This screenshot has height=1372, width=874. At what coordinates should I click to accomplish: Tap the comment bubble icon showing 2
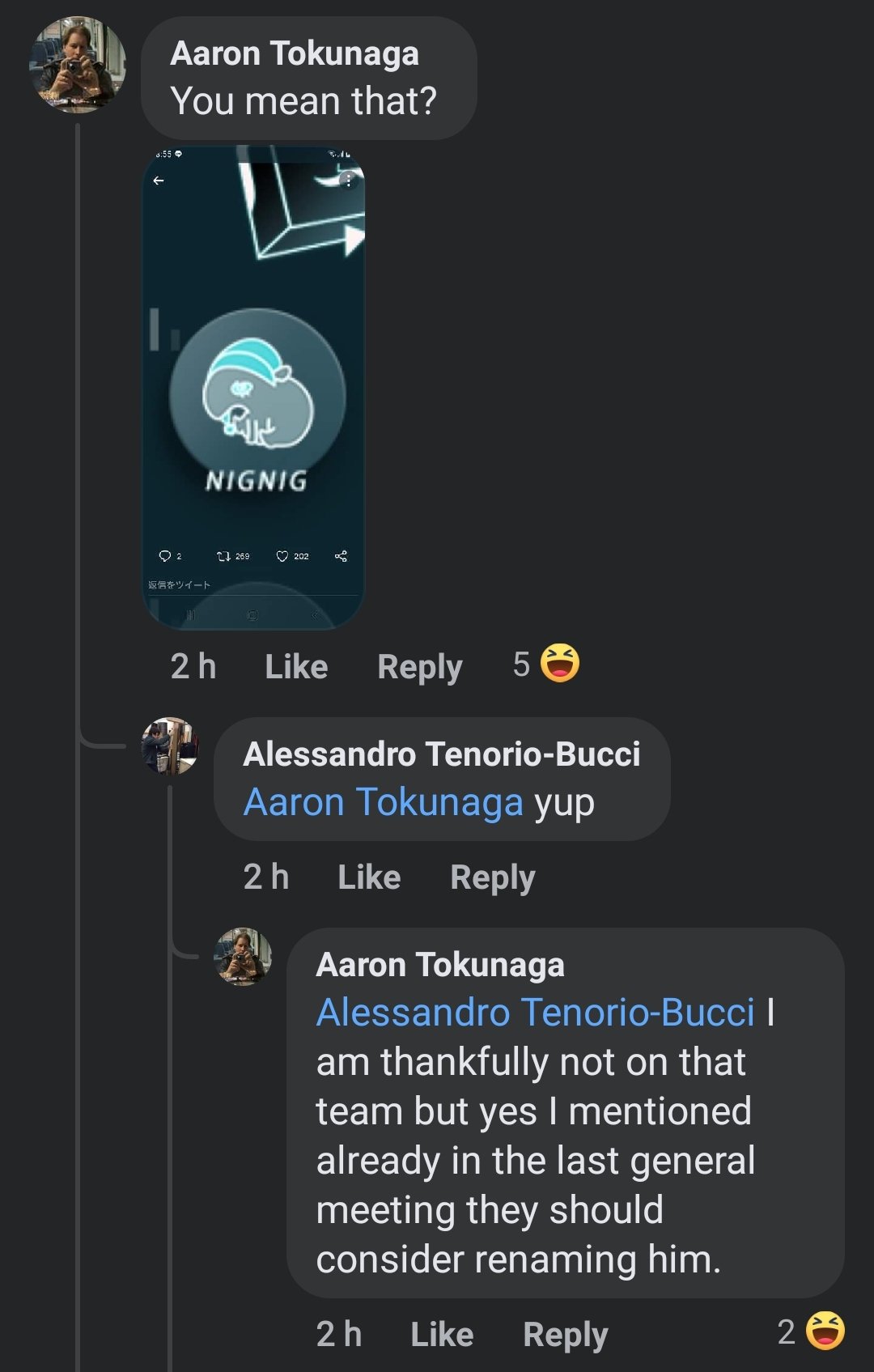coord(164,556)
